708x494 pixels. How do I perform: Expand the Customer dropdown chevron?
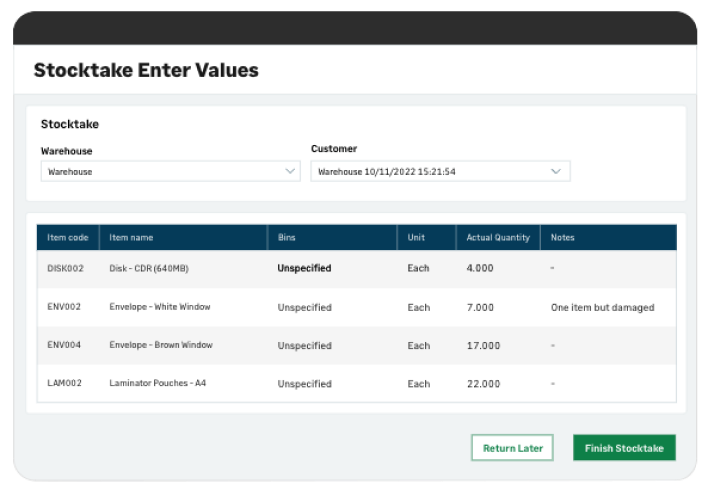tap(556, 172)
